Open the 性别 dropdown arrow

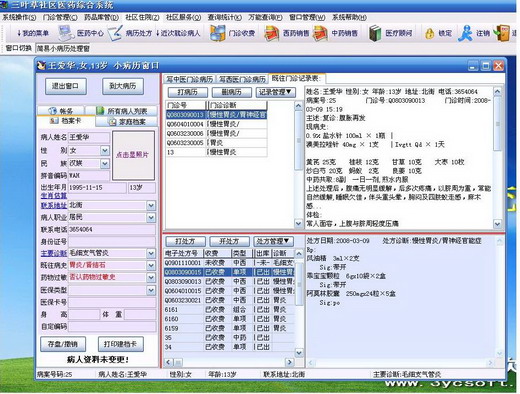click(x=105, y=151)
